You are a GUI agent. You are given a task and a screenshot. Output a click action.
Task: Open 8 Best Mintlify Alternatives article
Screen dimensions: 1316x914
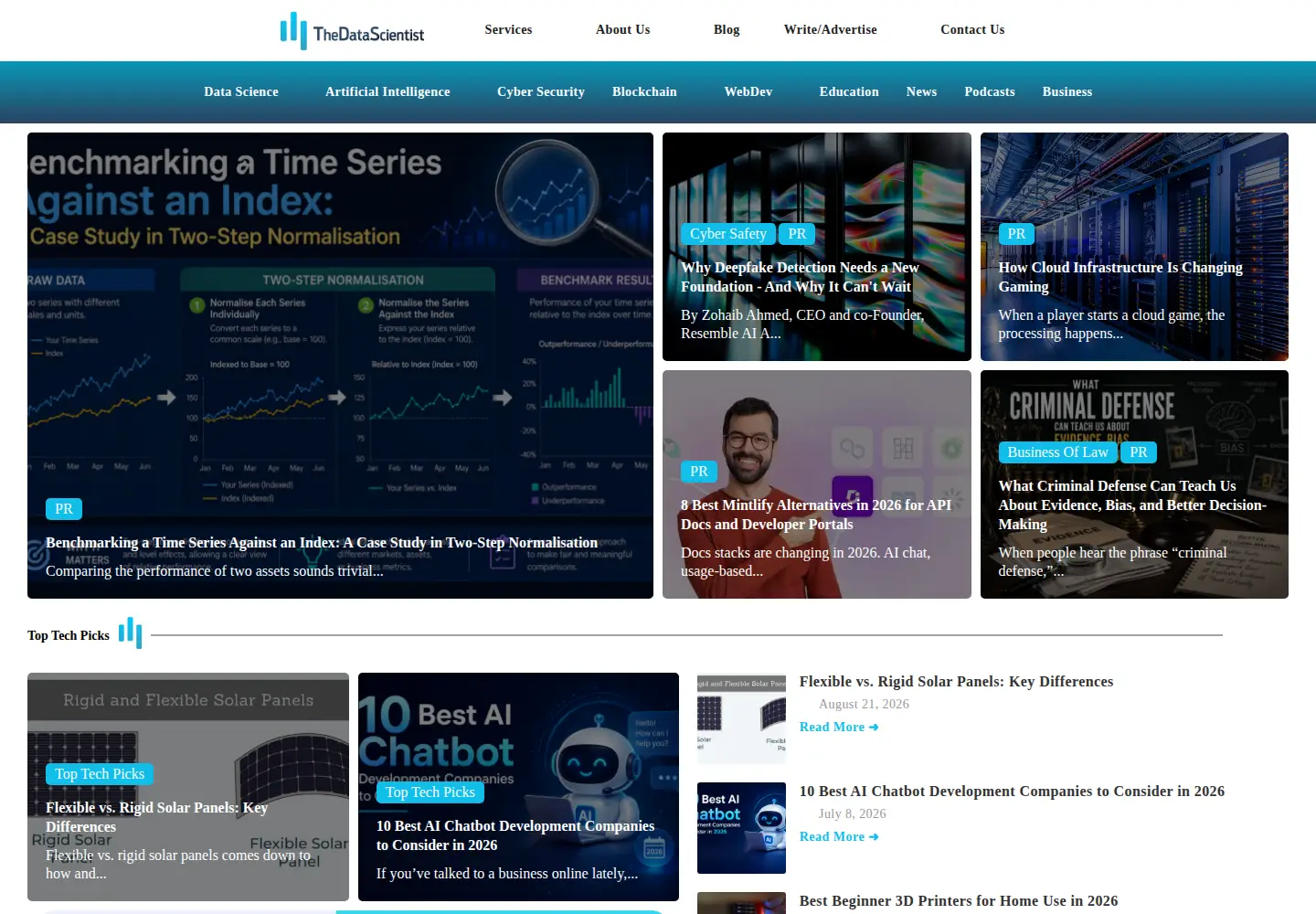point(816,515)
